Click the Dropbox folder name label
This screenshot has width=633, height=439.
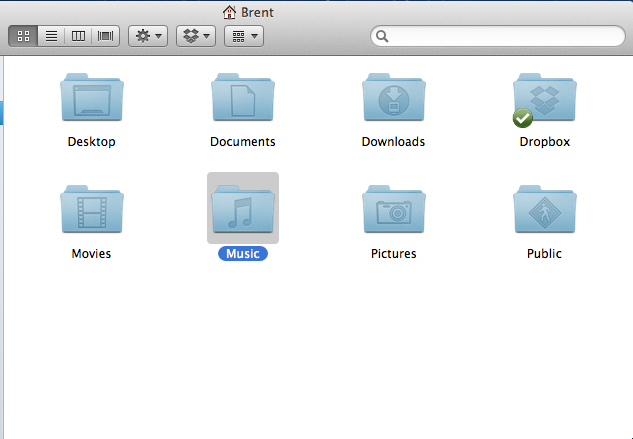pos(545,142)
